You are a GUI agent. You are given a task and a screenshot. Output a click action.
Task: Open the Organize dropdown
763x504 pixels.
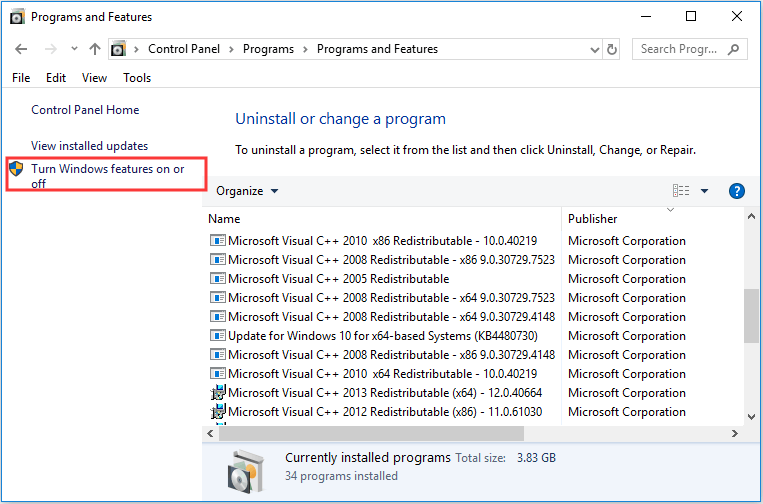[247, 191]
